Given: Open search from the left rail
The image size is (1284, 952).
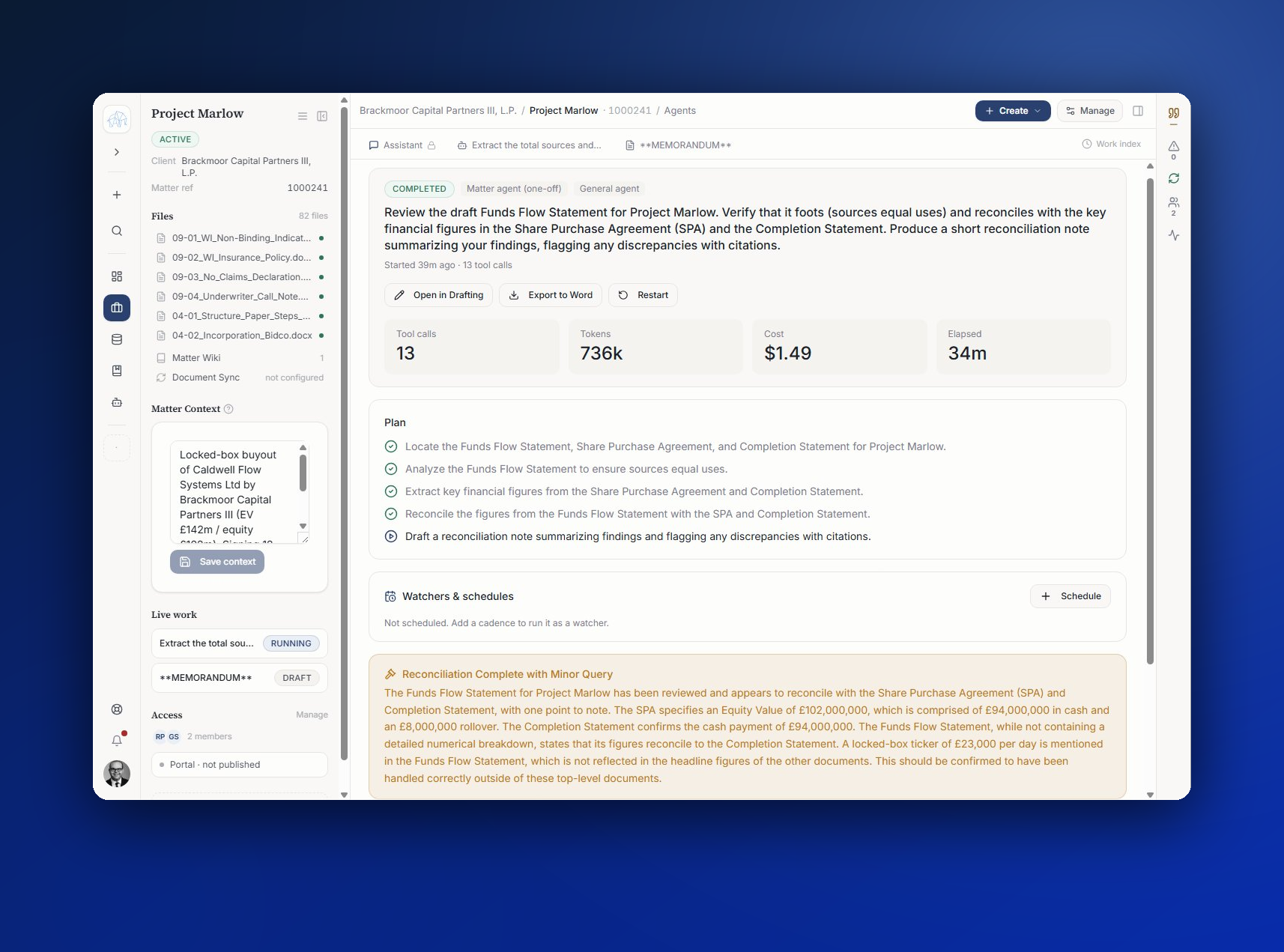Looking at the screenshot, I should tap(117, 231).
